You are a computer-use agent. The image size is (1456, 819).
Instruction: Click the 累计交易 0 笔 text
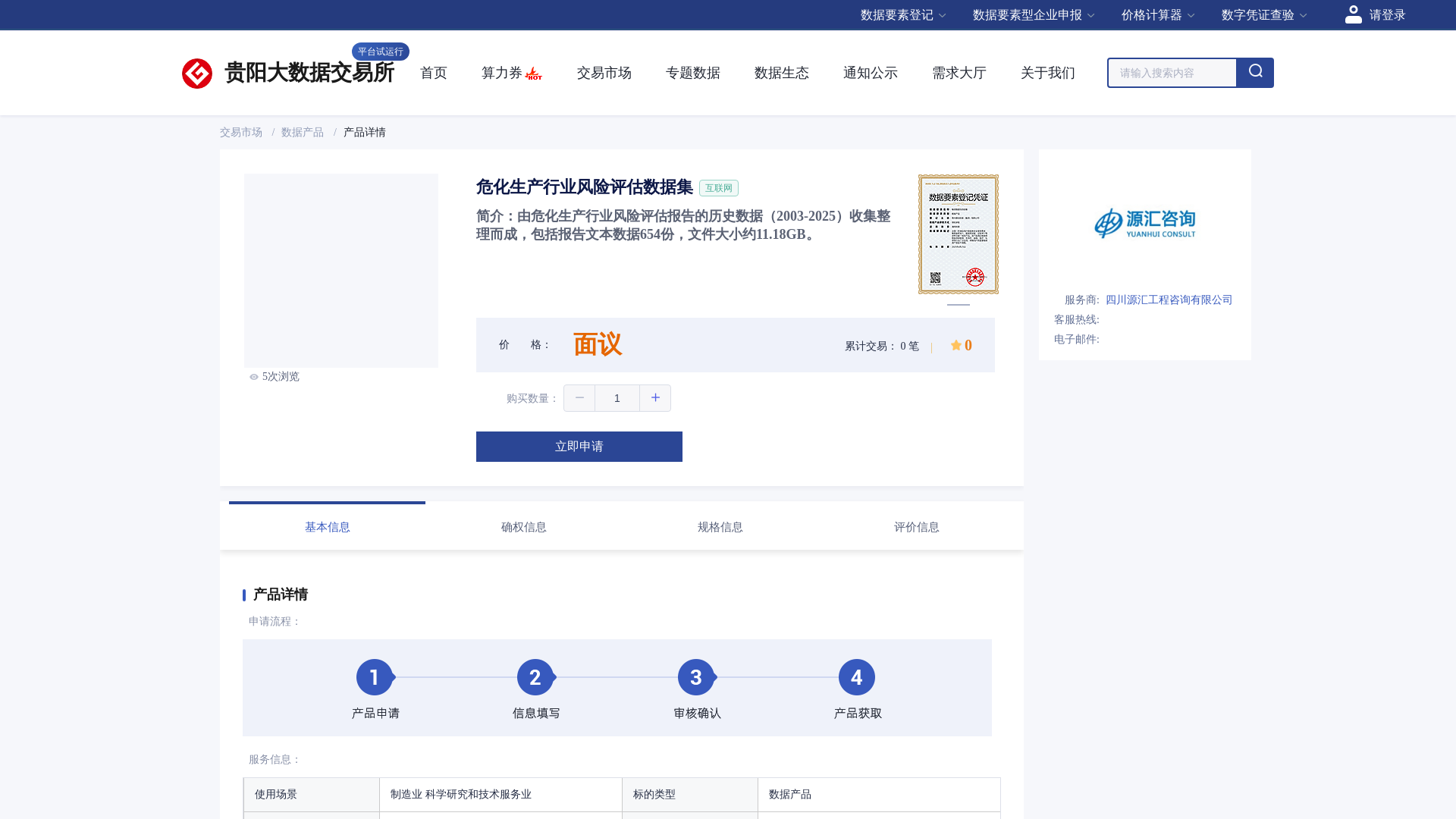(x=882, y=347)
